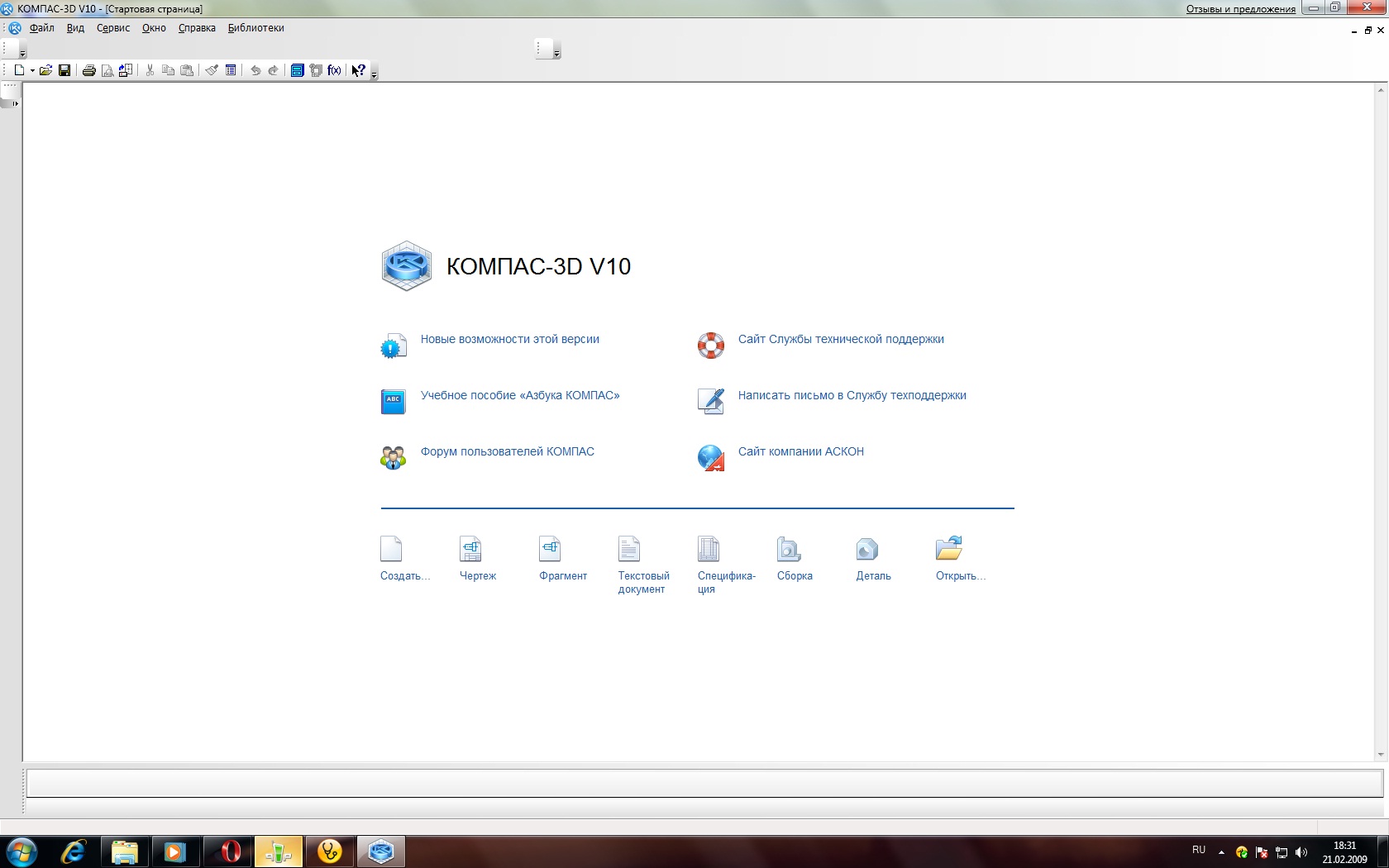Click the f(x) variables icon
1389x868 pixels.
(334, 70)
